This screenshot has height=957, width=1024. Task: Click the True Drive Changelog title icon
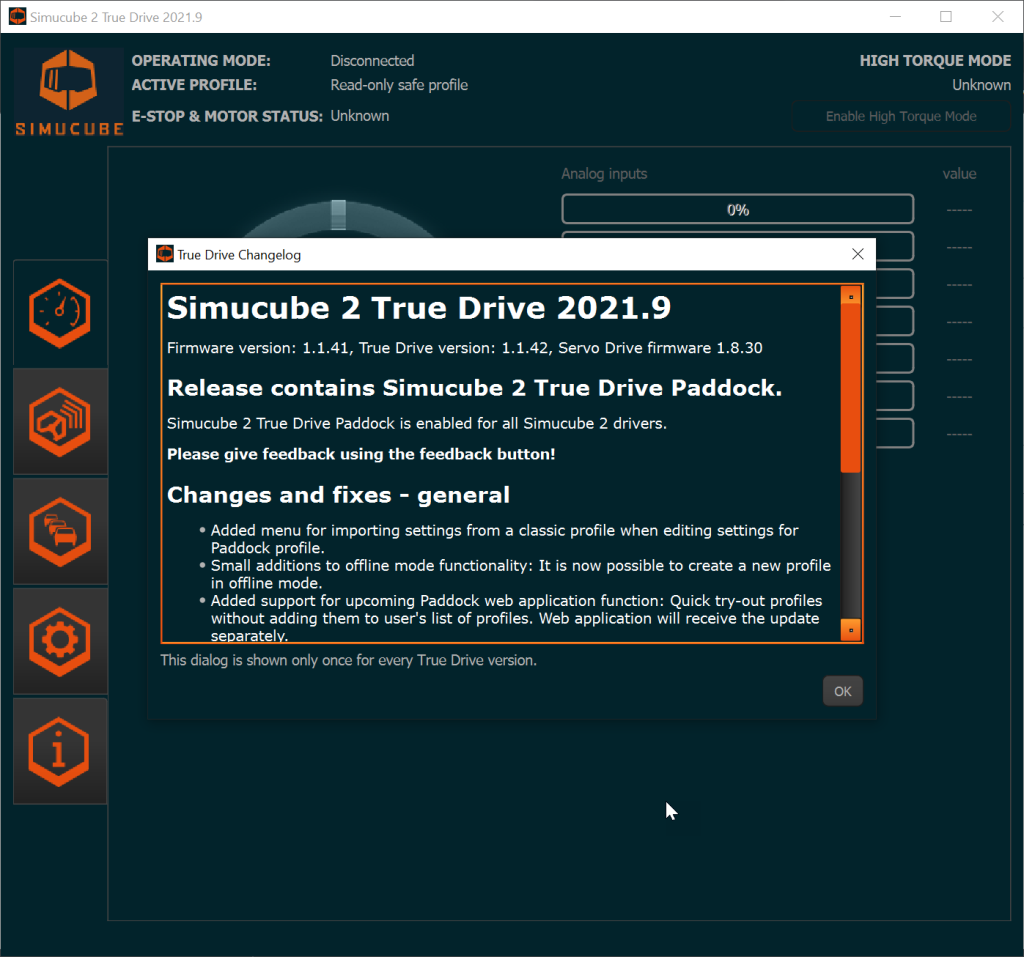coord(165,254)
